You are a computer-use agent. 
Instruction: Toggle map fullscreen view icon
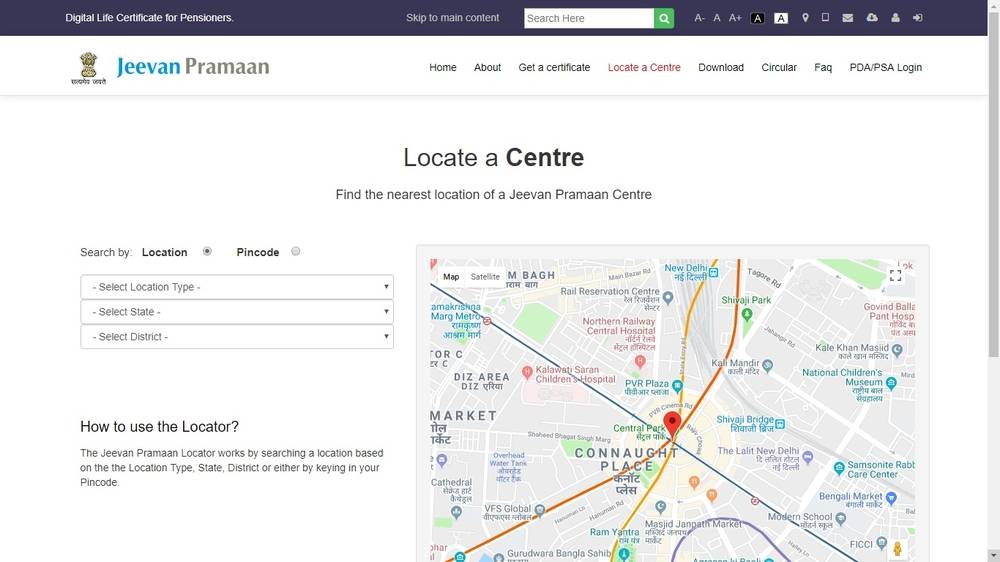895,276
